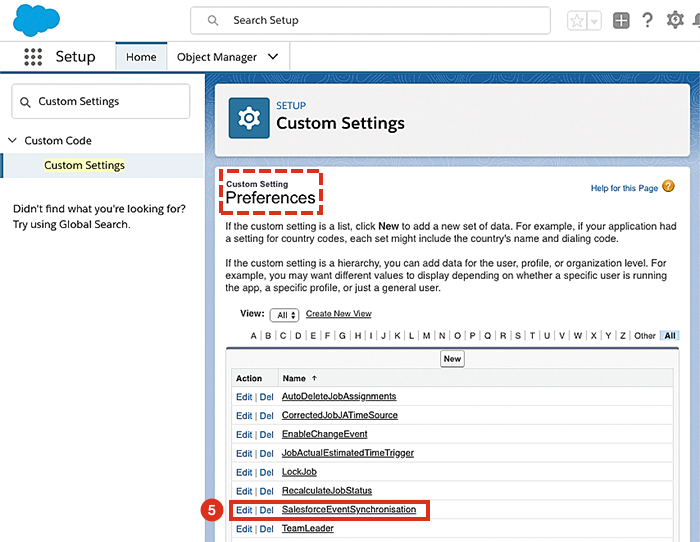The width and height of the screenshot is (700, 542).
Task: Click the Search Setup field
Action: click(370, 20)
